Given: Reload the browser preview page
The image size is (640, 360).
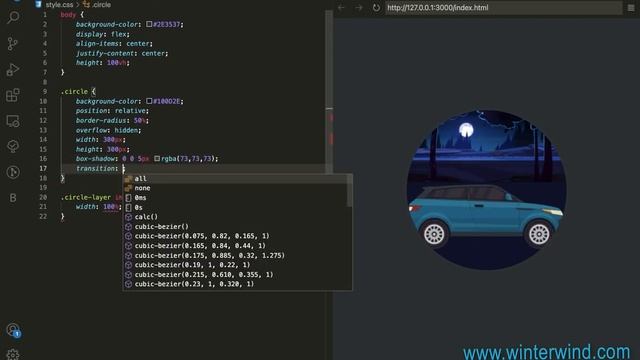Looking at the screenshot, I should 376,7.
